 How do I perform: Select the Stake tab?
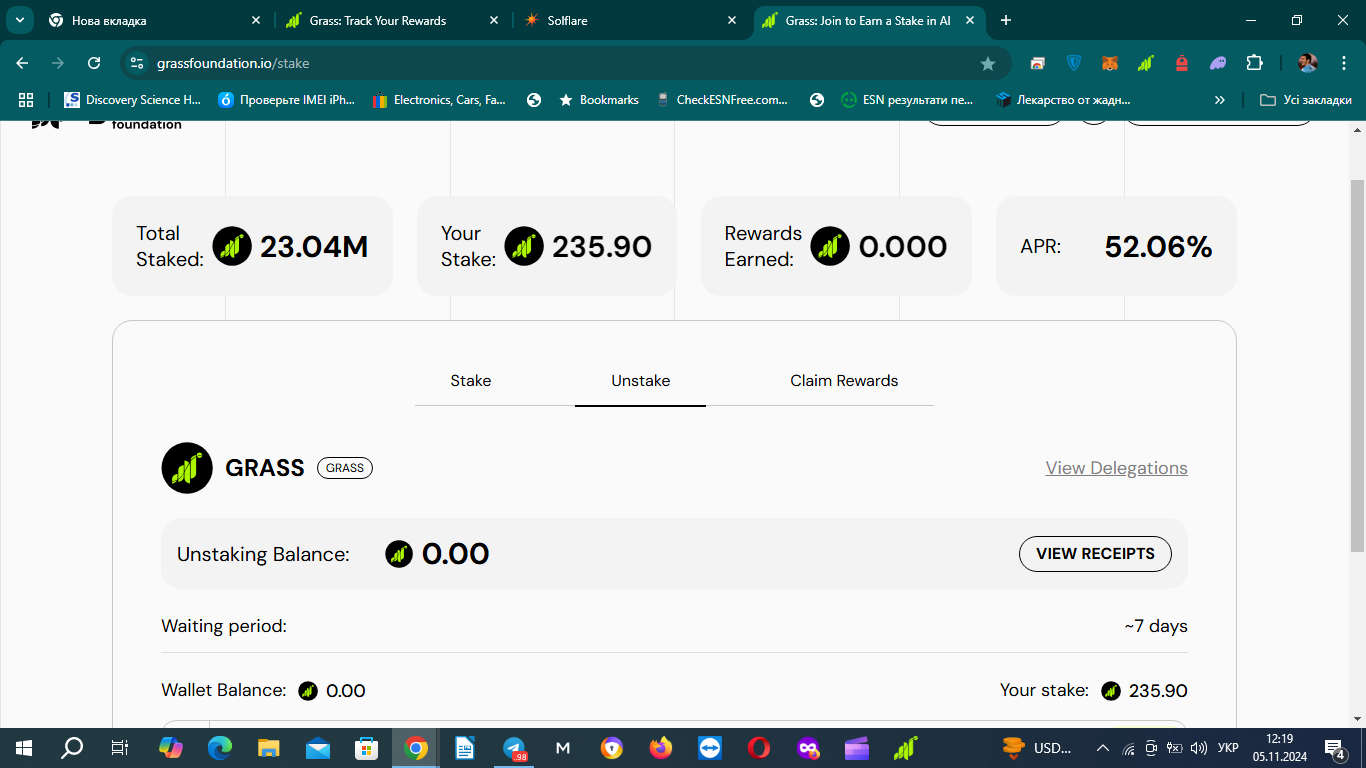point(471,381)
